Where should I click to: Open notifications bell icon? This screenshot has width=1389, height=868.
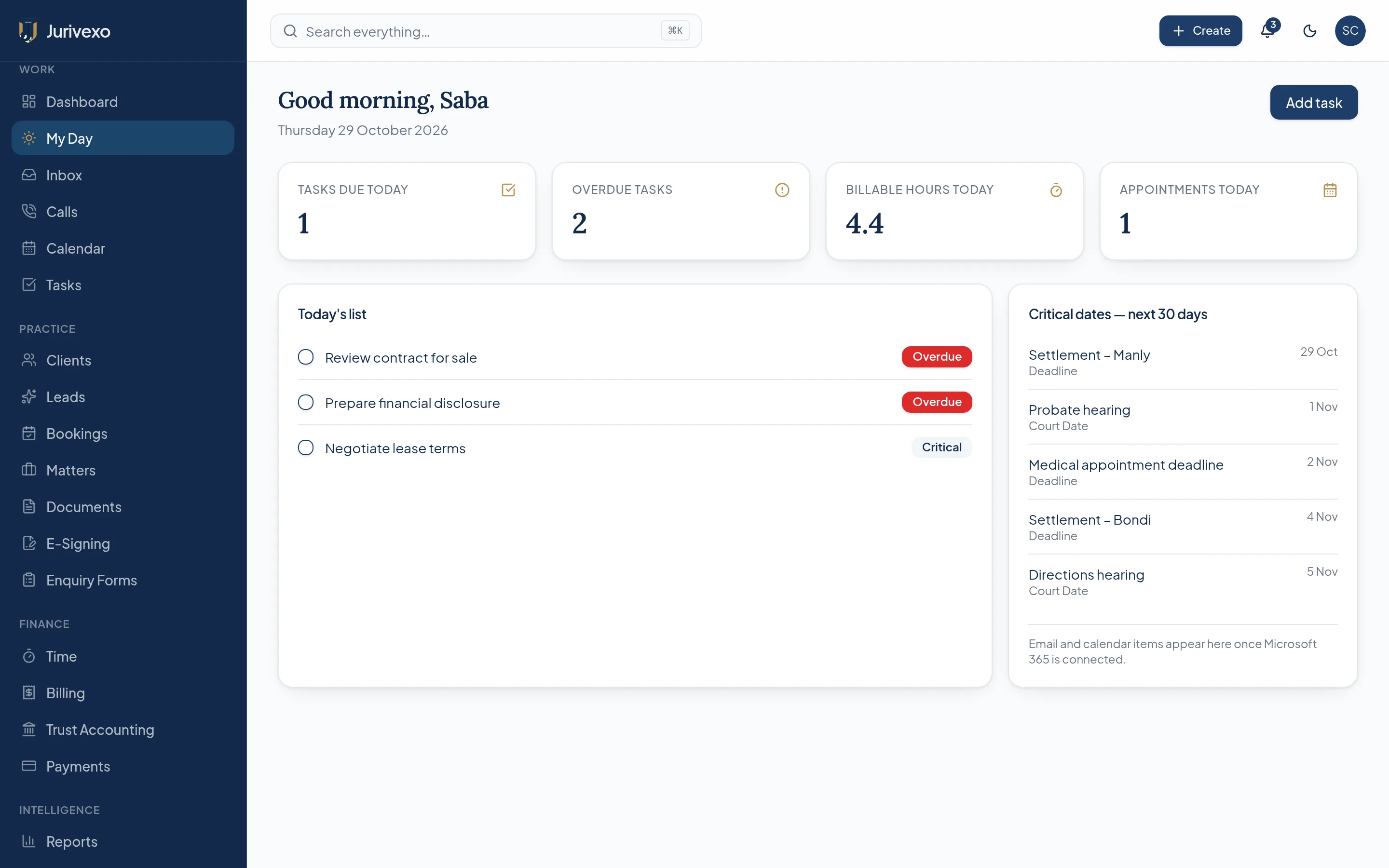pos(1267,31)
